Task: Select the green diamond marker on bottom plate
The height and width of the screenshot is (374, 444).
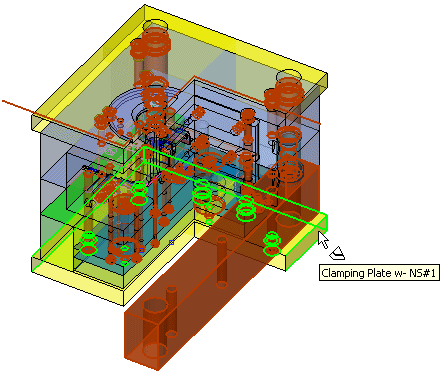Action: (124, 263)
